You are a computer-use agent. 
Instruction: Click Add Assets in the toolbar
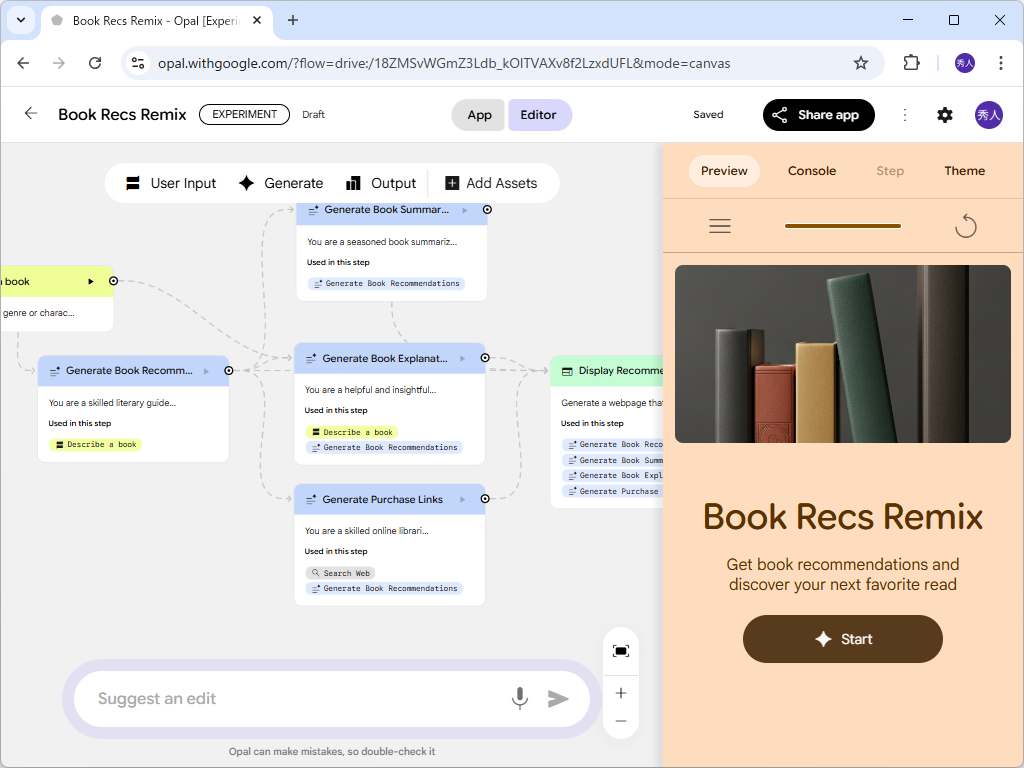click(x=491, y=184)
